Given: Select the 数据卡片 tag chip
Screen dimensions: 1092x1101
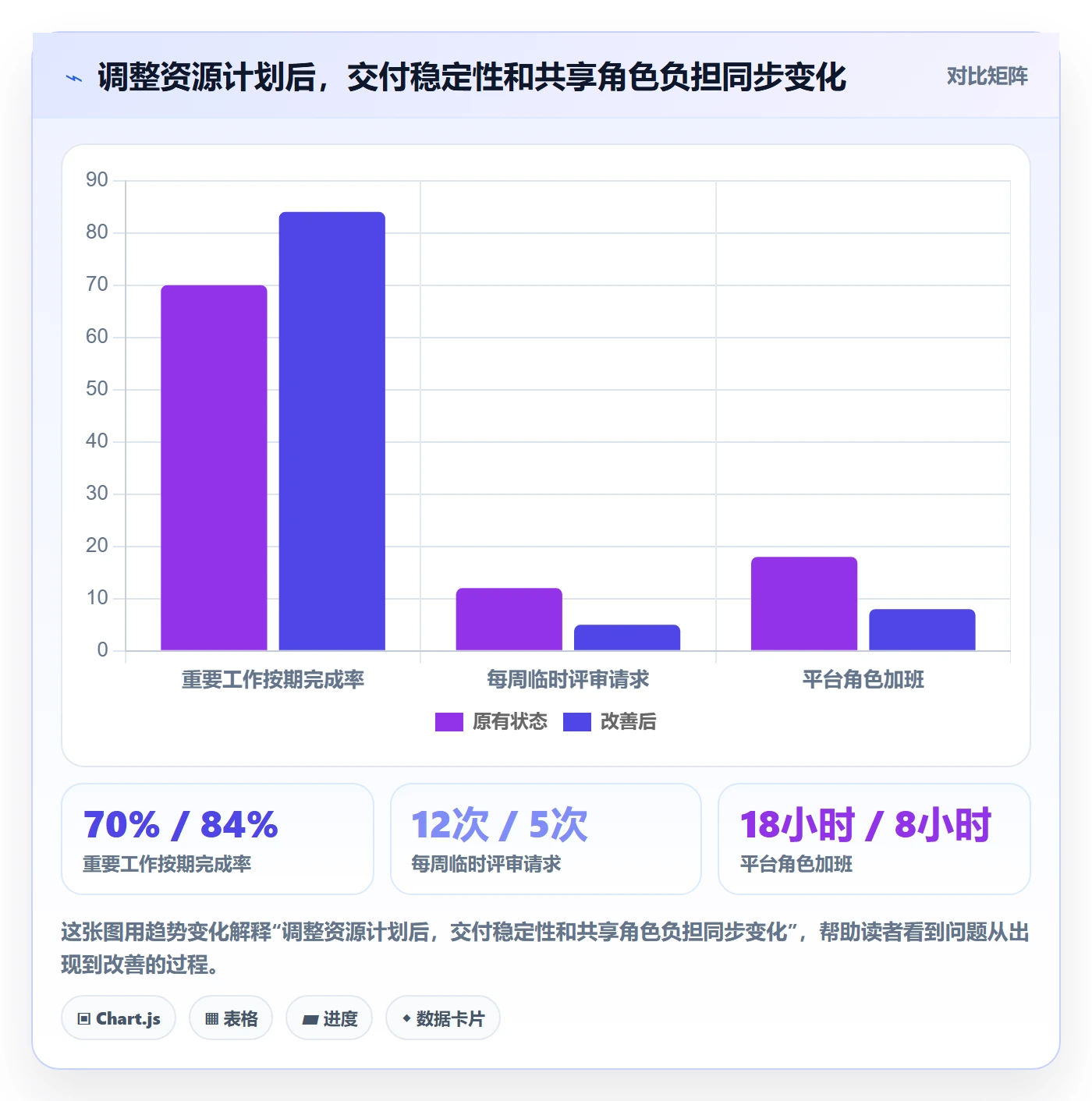Looking at the screenshot, I should pyautogui.click(x=443, y=1018).
